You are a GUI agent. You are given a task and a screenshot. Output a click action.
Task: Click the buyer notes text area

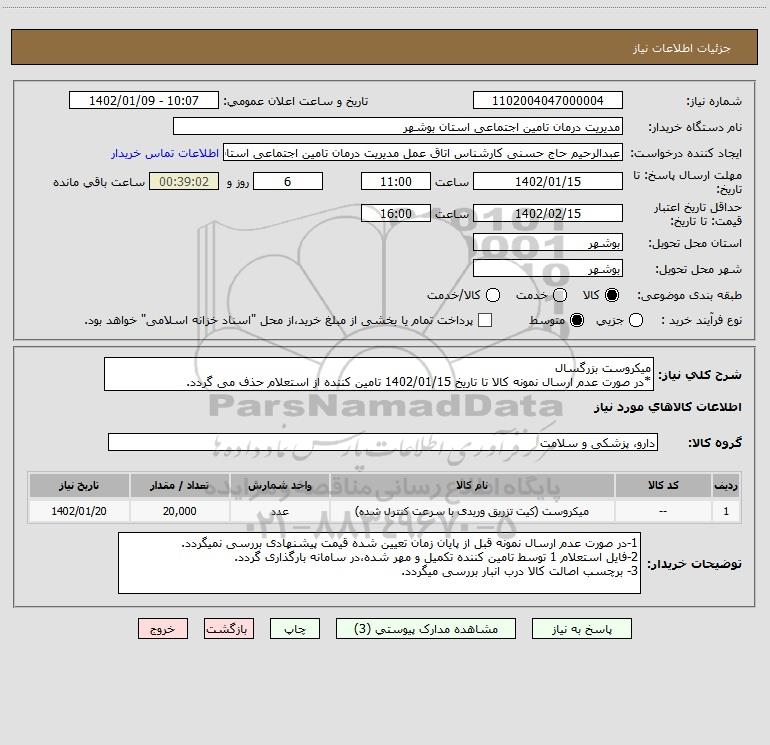(x=379, y=563)
